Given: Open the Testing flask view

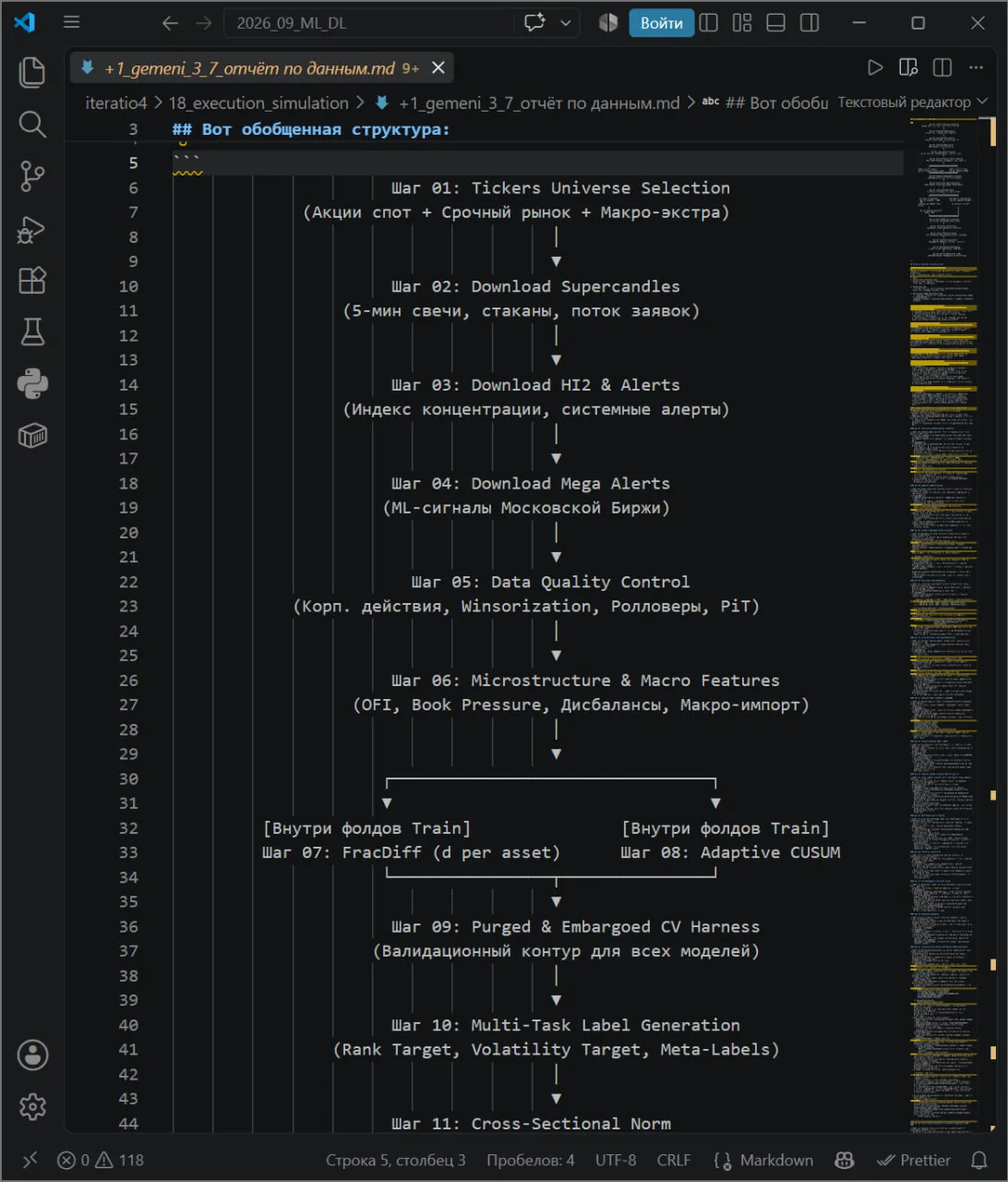Looking at the screenshot, I should [32, 332].
